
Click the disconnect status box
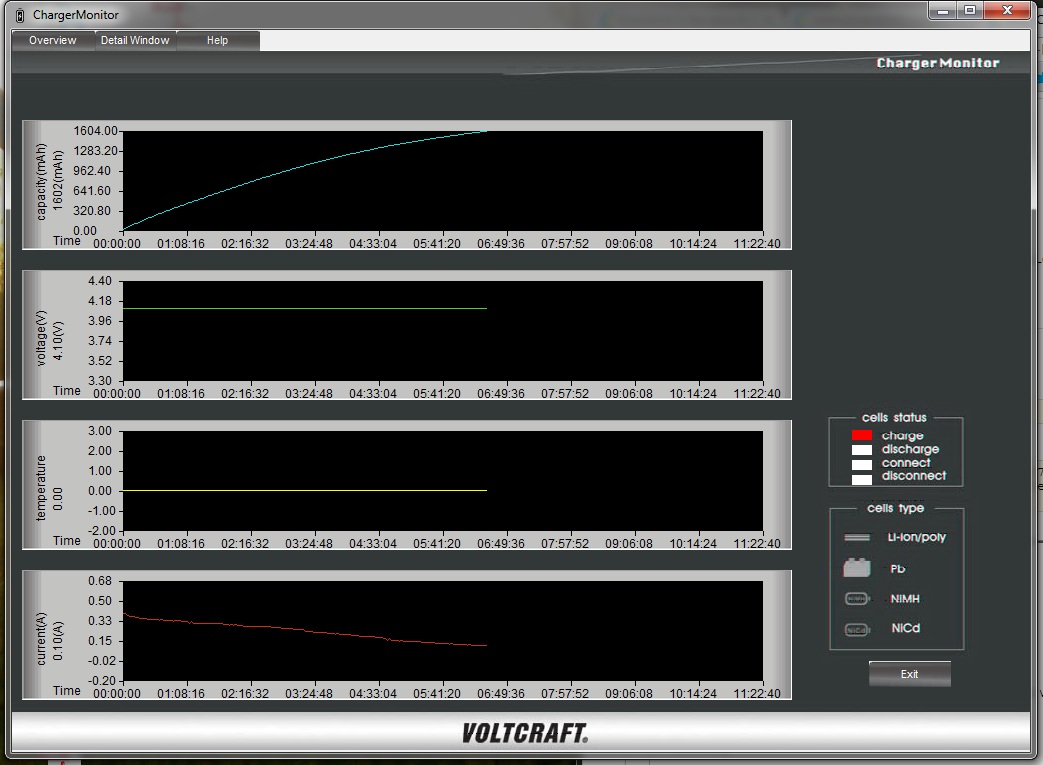(x=861, y=478)
